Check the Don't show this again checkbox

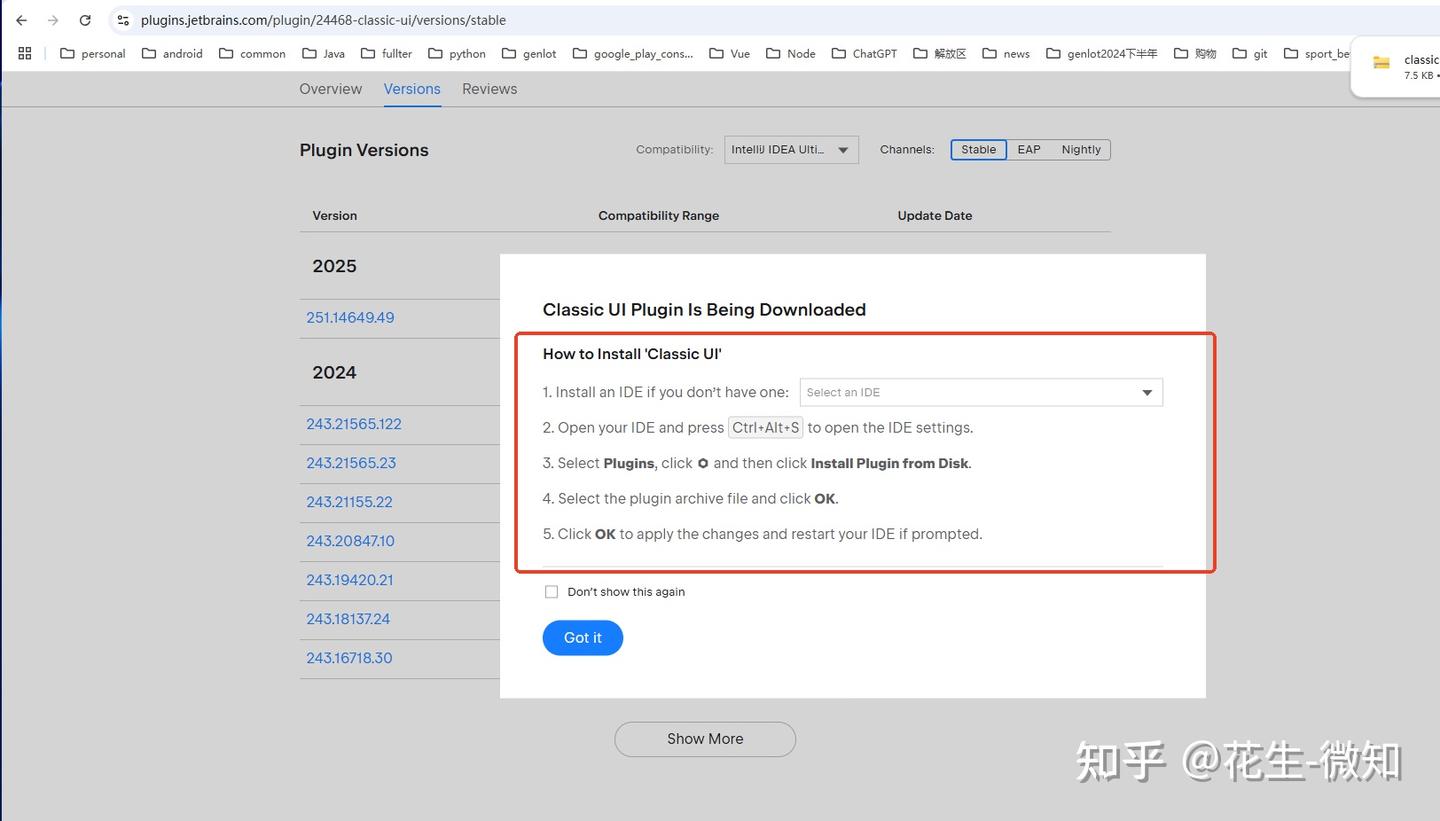coord(551,591)
